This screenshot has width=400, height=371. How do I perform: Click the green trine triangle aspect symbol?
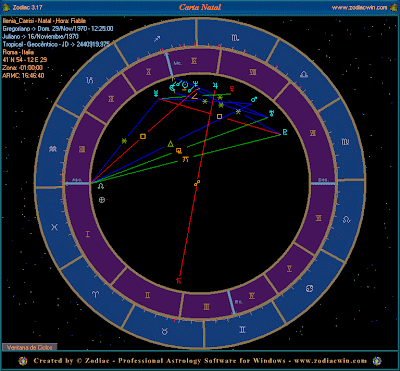tap(170, 144)
